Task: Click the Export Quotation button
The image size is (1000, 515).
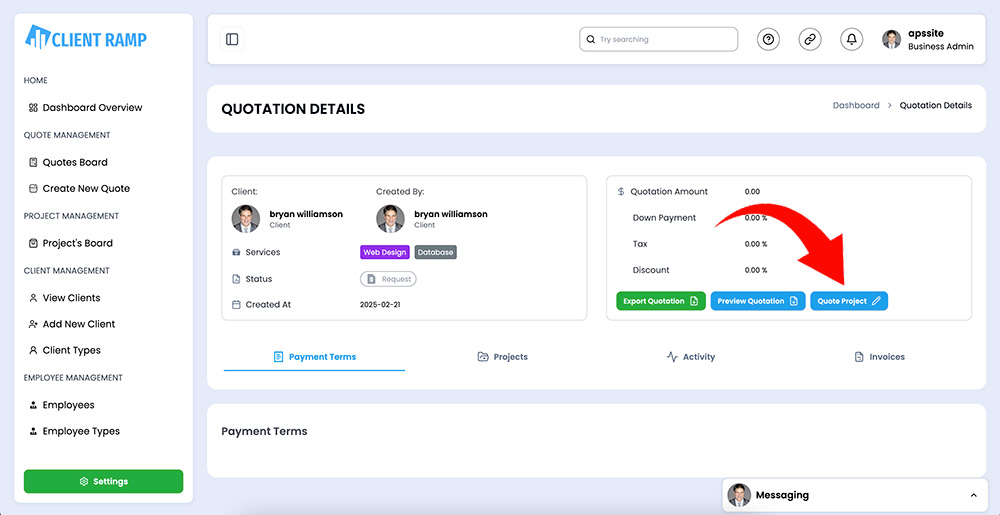Action: 661,301
